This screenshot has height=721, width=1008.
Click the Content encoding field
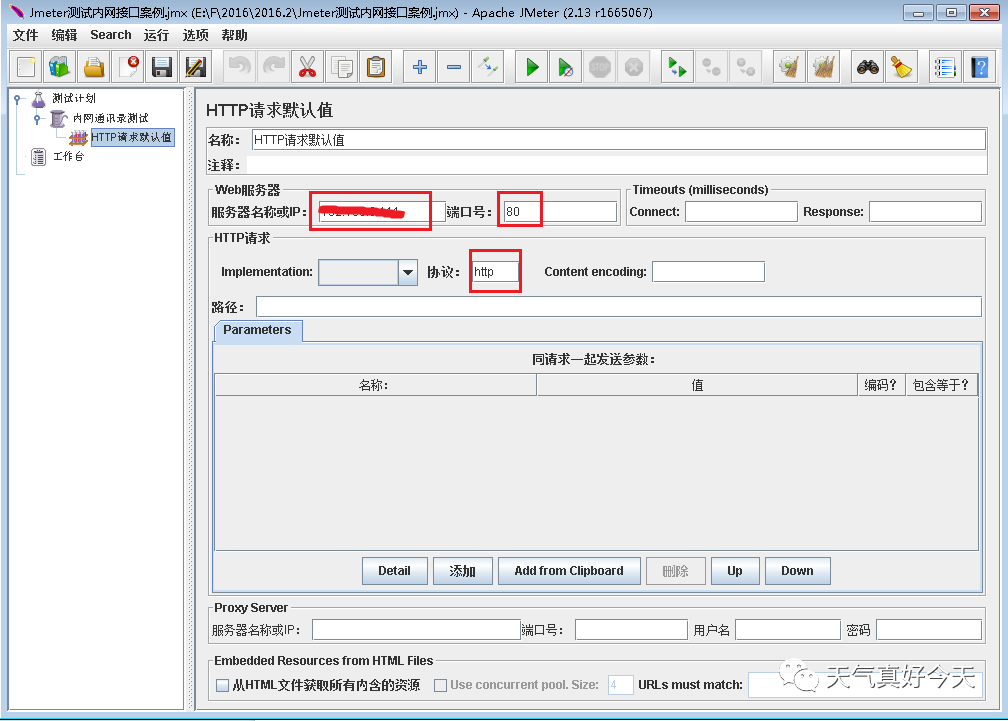click(x=708, y=272)
